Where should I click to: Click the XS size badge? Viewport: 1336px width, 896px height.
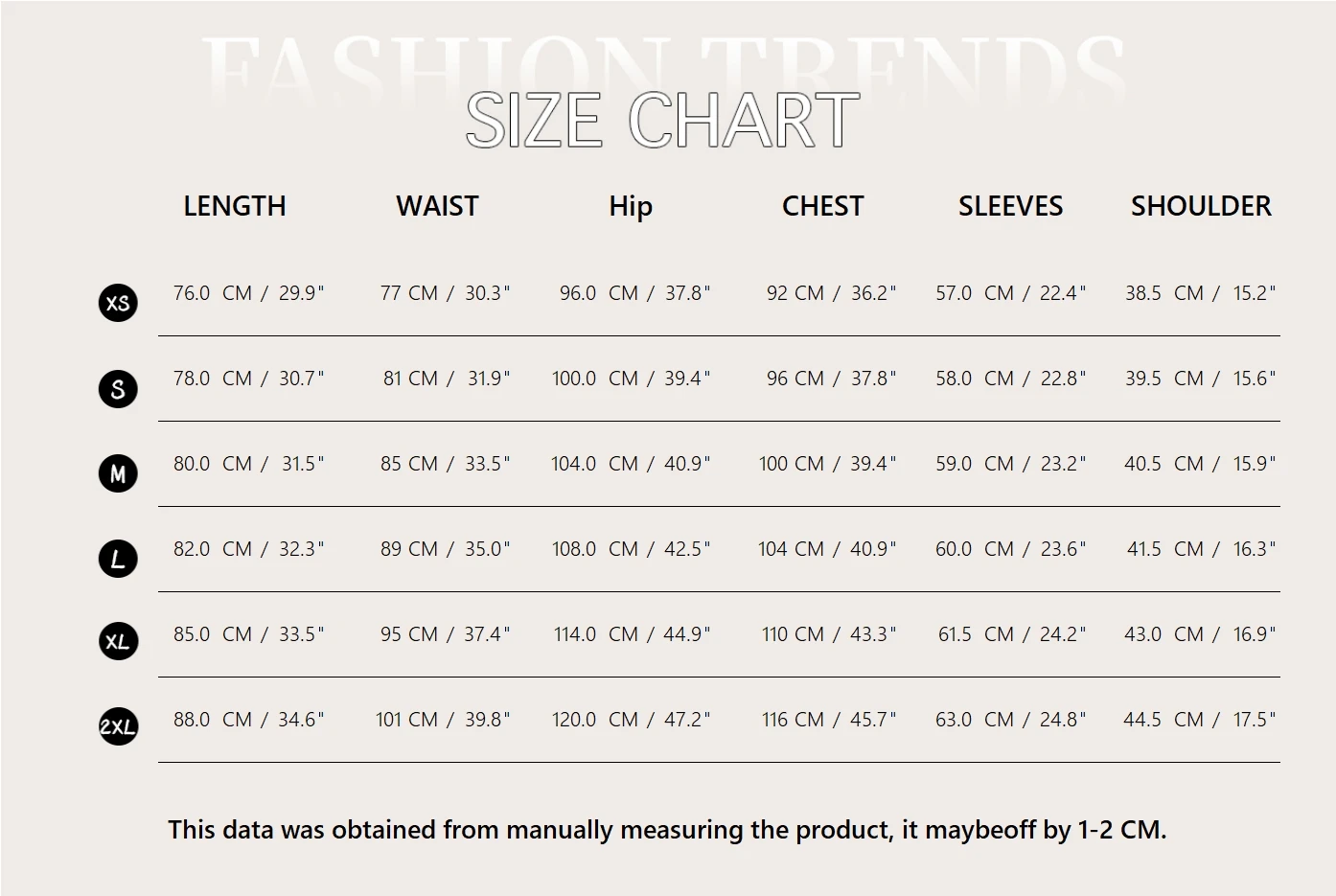tap(118, 303)
